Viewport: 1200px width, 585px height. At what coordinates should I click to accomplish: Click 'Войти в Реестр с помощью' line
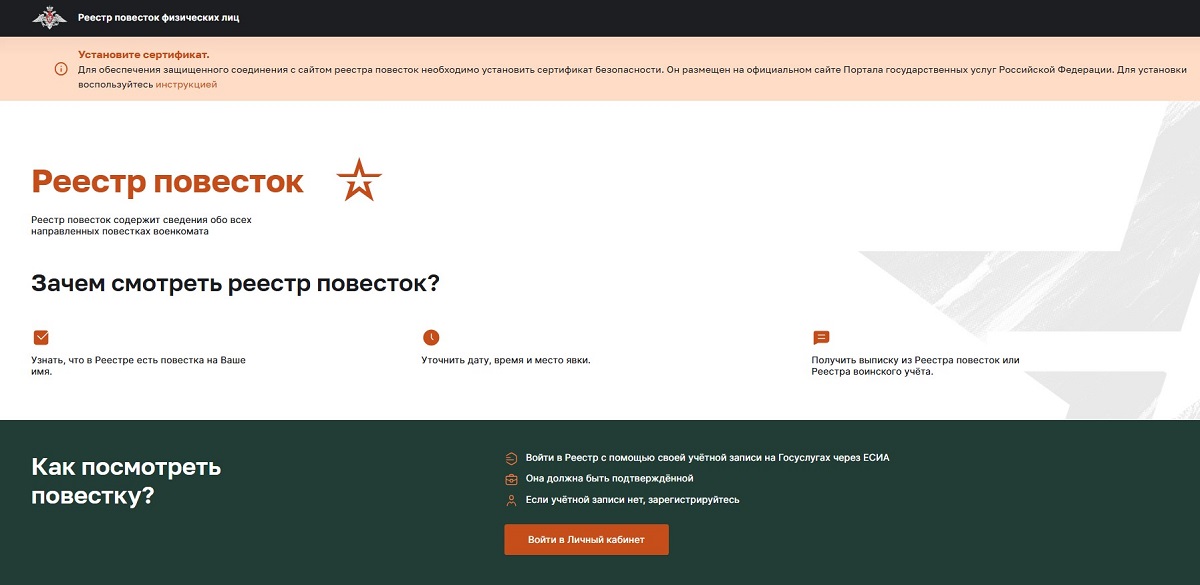coord(707,458)
